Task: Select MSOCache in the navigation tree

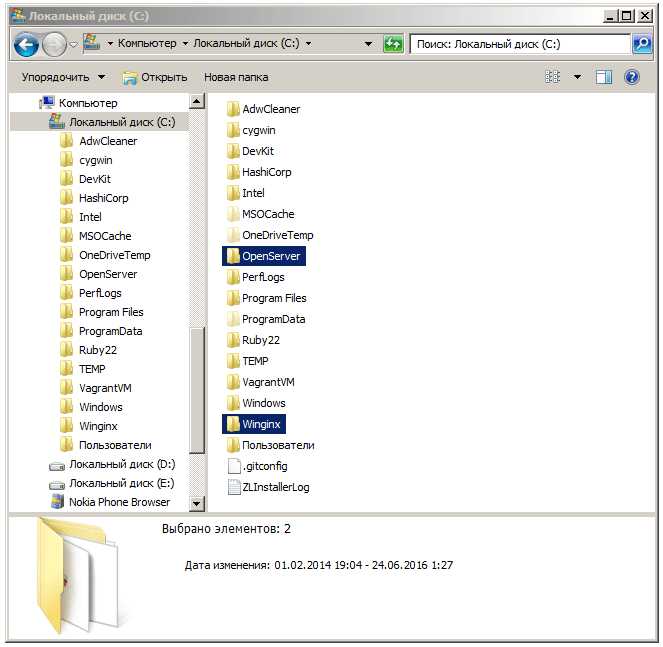Action: 105,236
